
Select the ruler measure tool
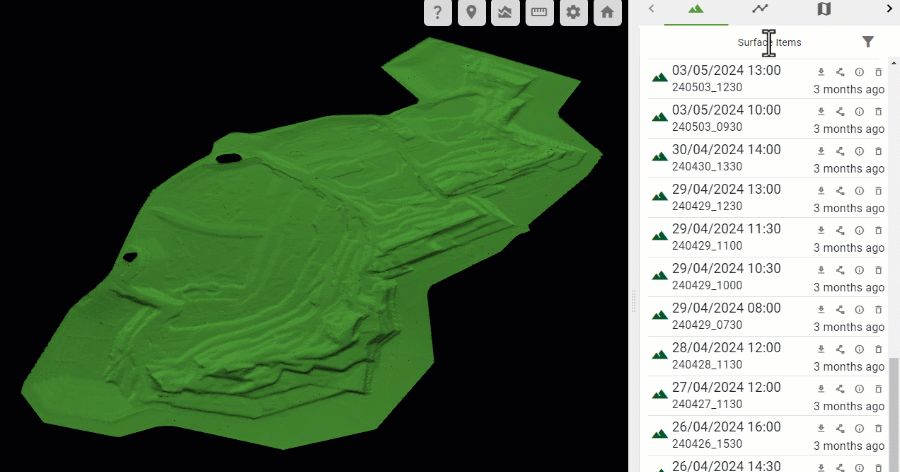click(x=540, y=12)
